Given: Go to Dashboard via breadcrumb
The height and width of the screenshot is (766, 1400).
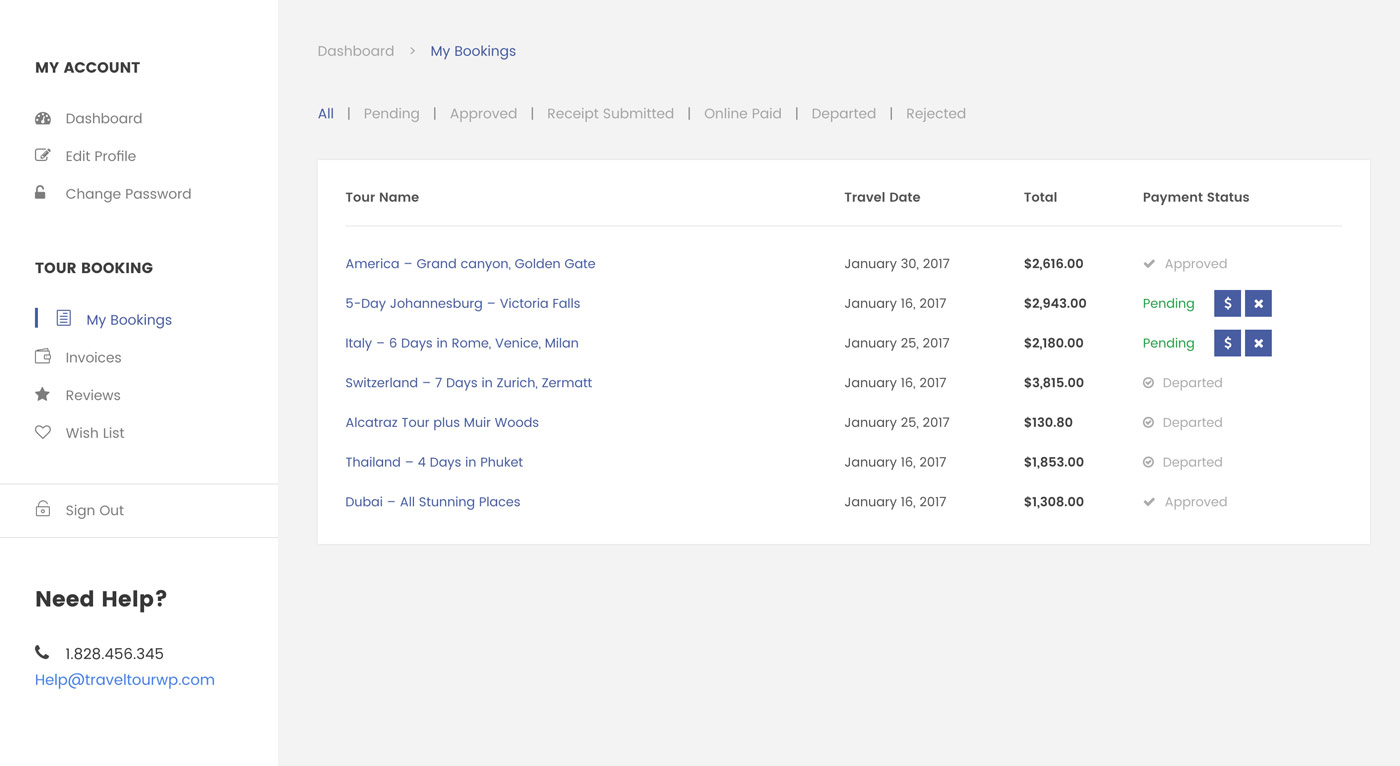Looking at the screenshot, I should (x=356, y=51).
